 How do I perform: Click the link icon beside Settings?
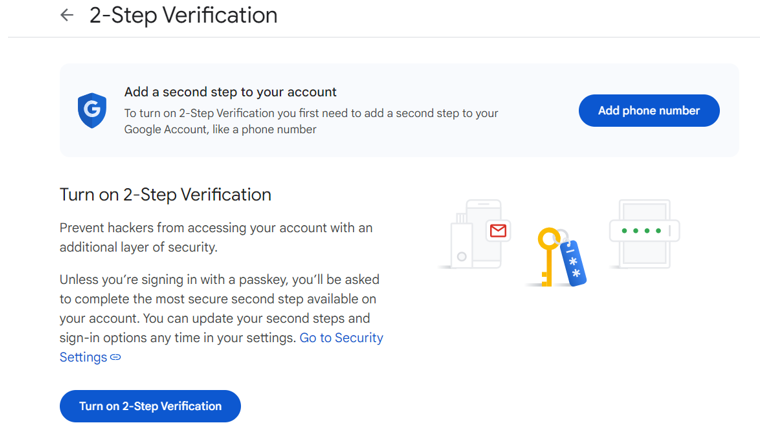click(115, 357)
